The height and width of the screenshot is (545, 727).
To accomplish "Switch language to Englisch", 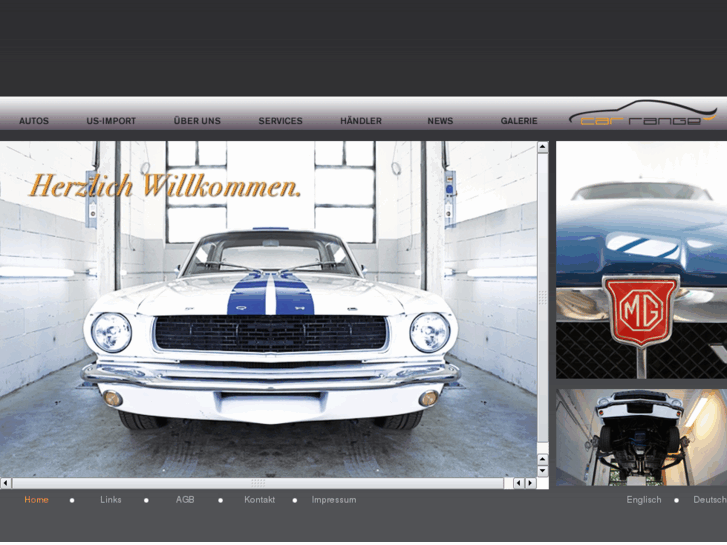I will 644,500.
